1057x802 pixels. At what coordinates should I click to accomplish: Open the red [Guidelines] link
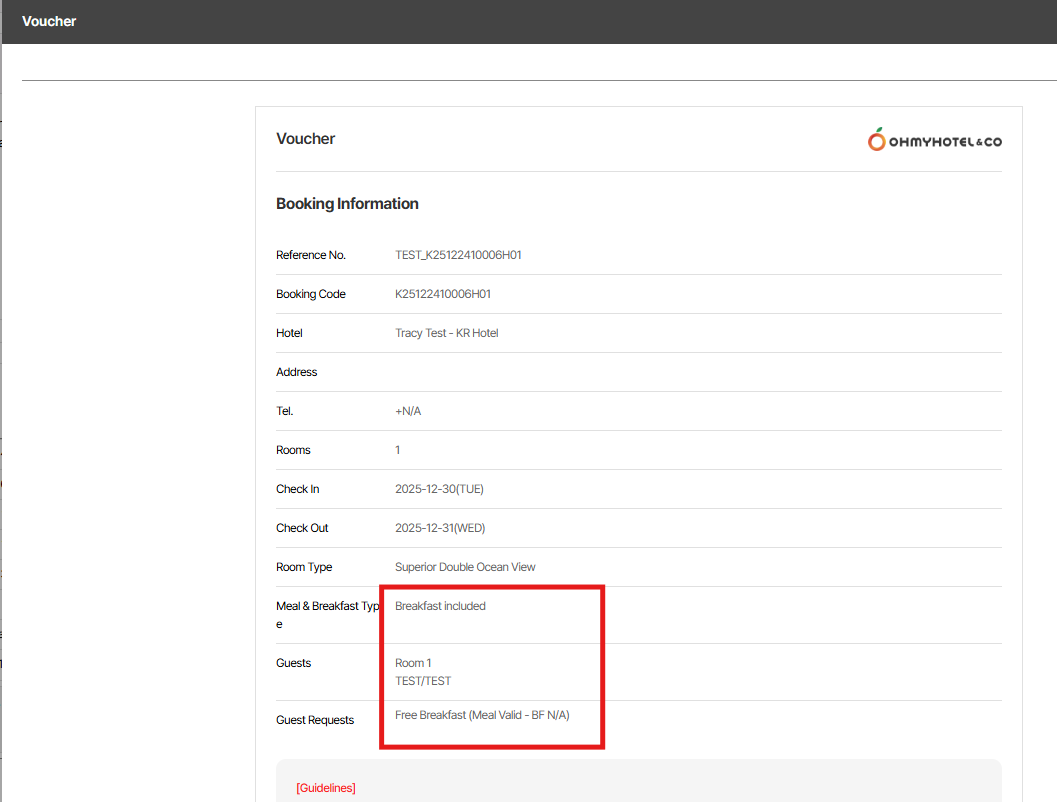(x=326, y=788)
